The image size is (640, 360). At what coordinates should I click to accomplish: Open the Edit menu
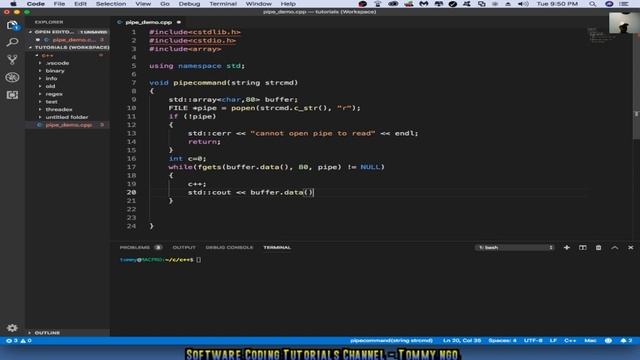click(x=80, y=4)
